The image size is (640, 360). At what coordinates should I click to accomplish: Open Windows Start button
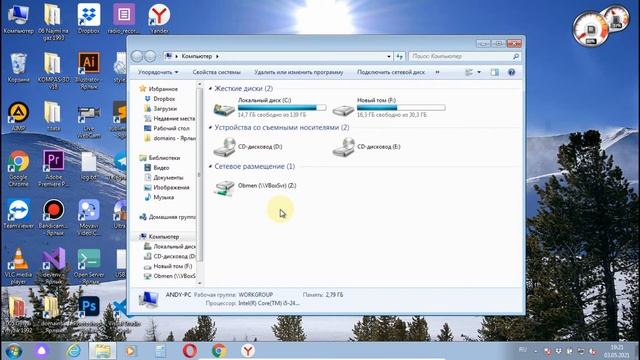click(14, 351)
